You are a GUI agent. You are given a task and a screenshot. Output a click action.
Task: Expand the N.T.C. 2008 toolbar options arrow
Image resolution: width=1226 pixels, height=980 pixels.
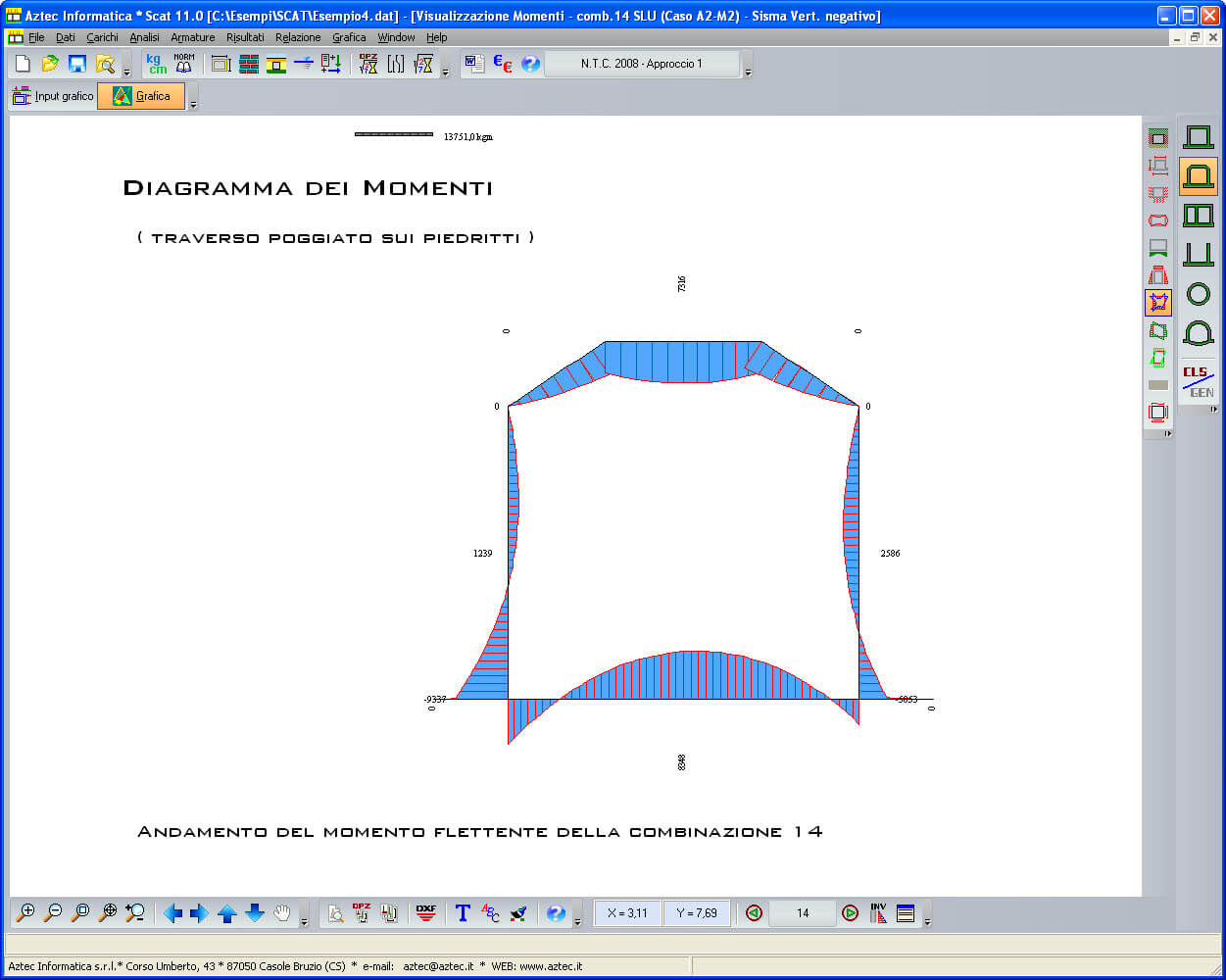pyautogui.click(x=748, y=73)
